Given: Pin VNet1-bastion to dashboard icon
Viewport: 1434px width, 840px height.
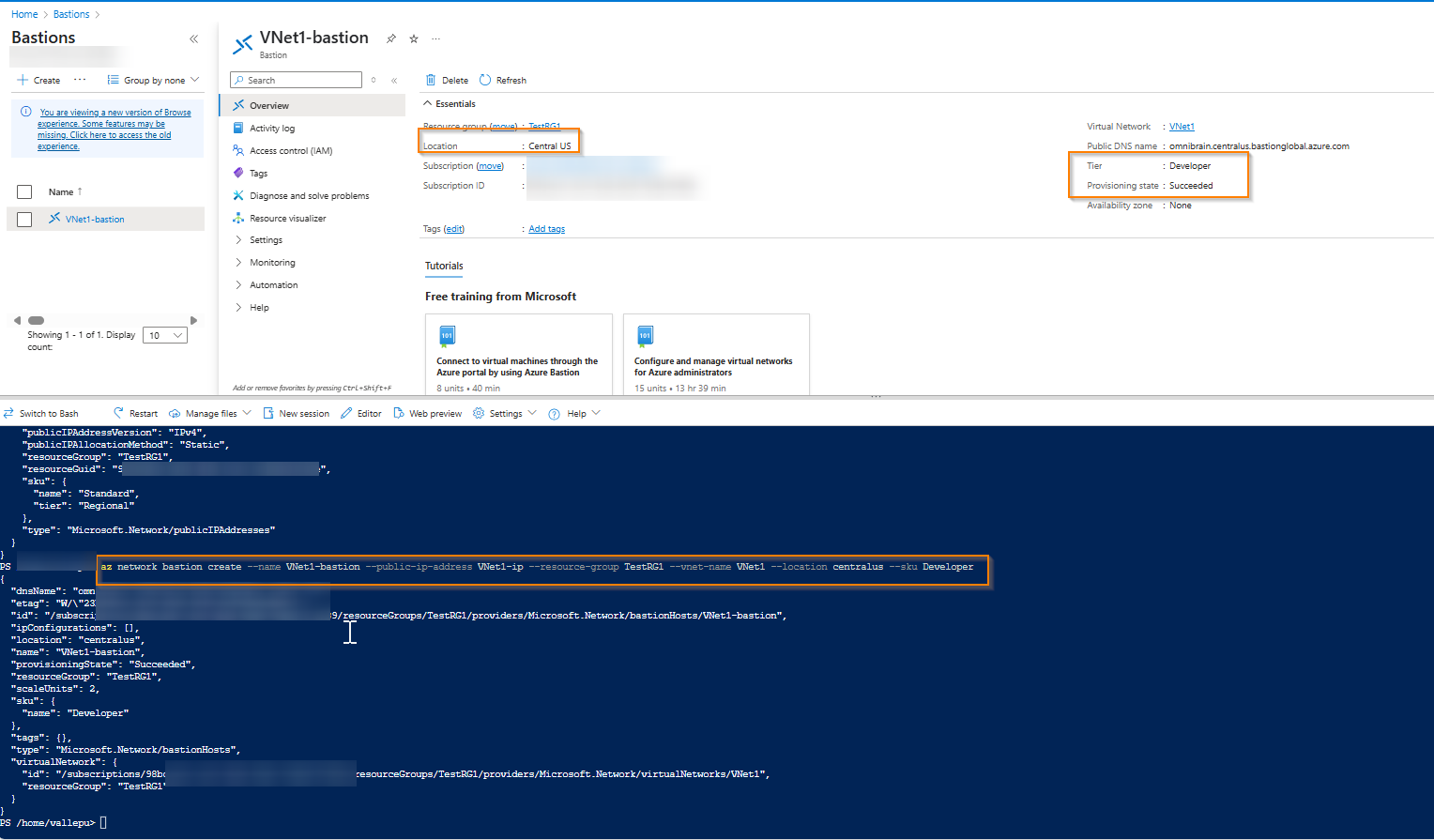Looking at the screenshot, I should coord(390,38).
